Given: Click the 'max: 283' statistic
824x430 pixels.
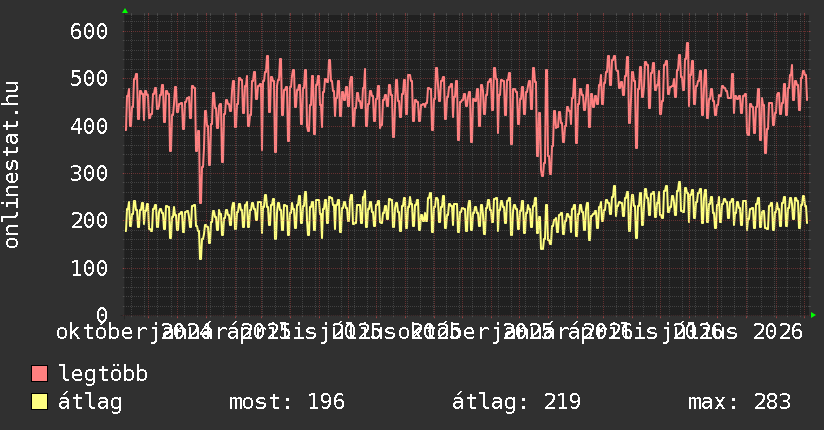Looking at the screenshot, I should 739,402.
